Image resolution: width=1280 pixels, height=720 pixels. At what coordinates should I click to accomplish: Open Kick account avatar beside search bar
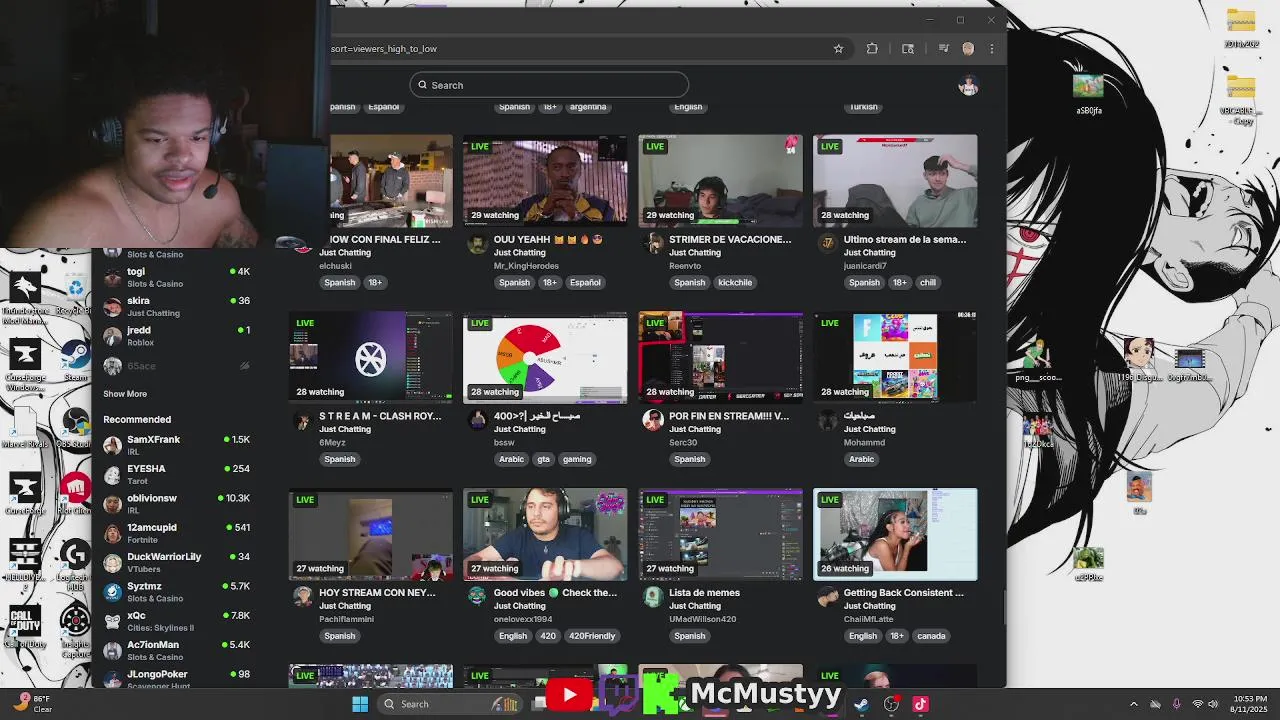point(968,86)
